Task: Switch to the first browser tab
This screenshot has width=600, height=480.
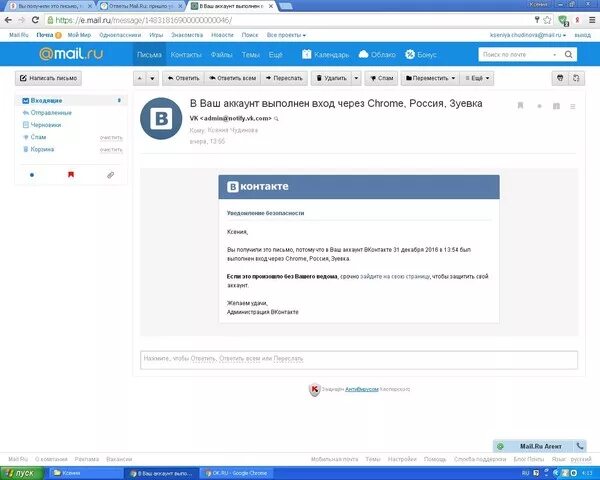Action: pyautogui.click(x=51, y=6)
